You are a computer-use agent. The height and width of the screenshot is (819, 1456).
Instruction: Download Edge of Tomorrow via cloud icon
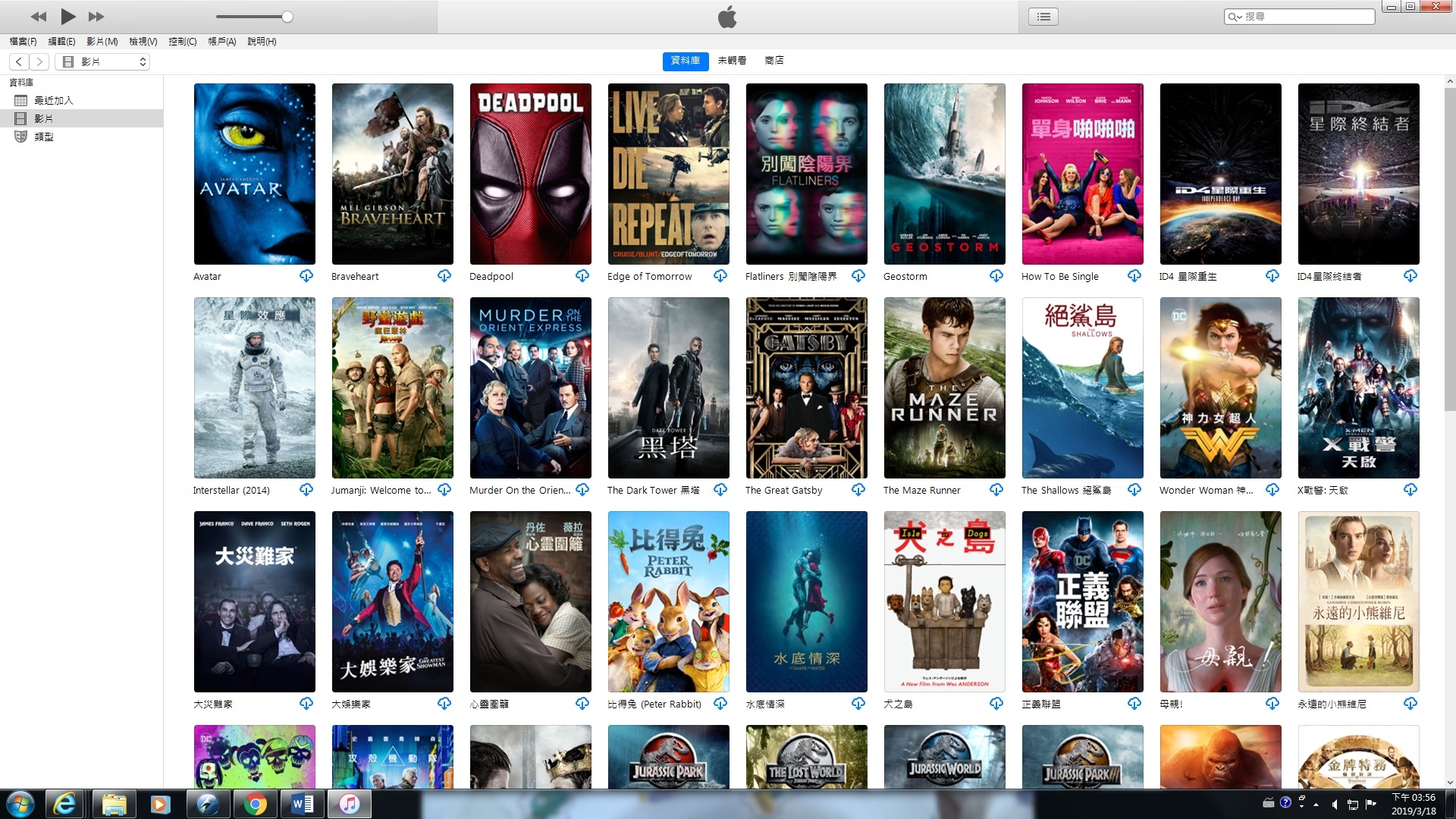coord(720,276)
